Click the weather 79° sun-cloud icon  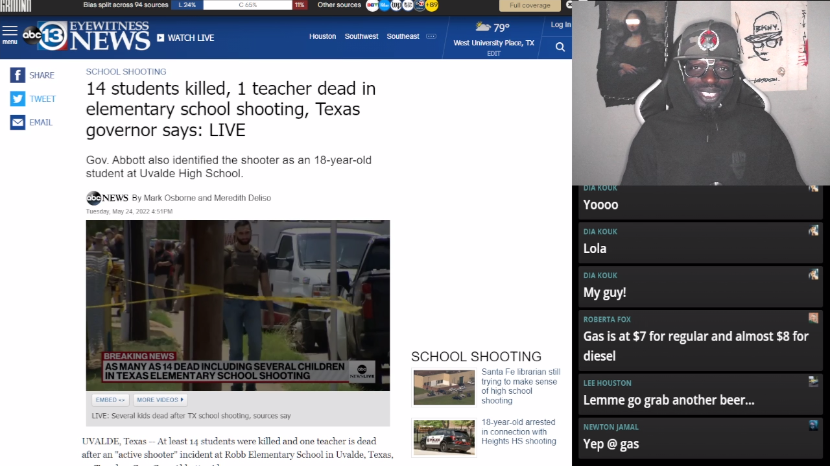point(483,27)
